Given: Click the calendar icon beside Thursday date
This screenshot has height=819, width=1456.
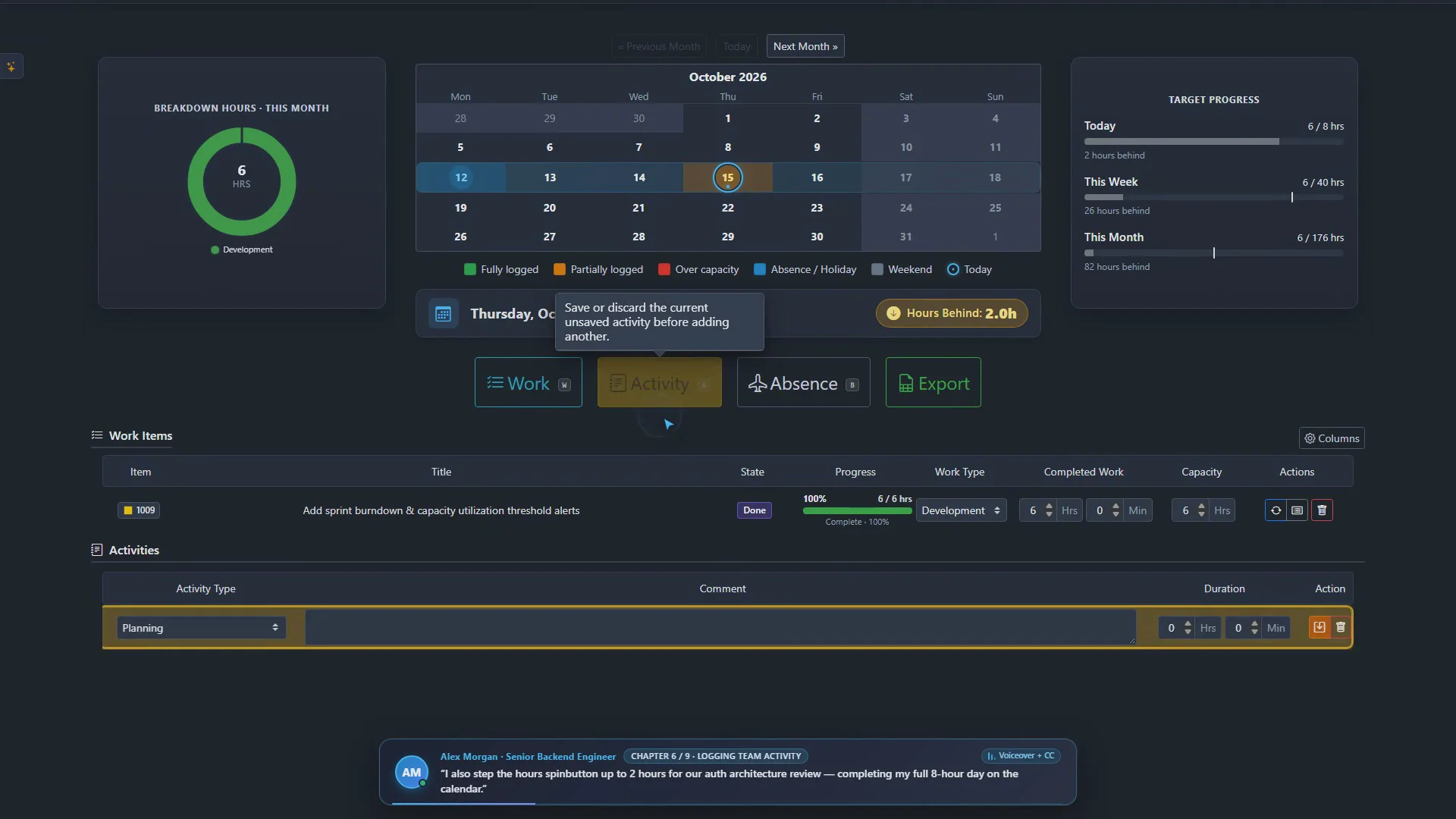Looking at the screenshot, I should [443, 313].
